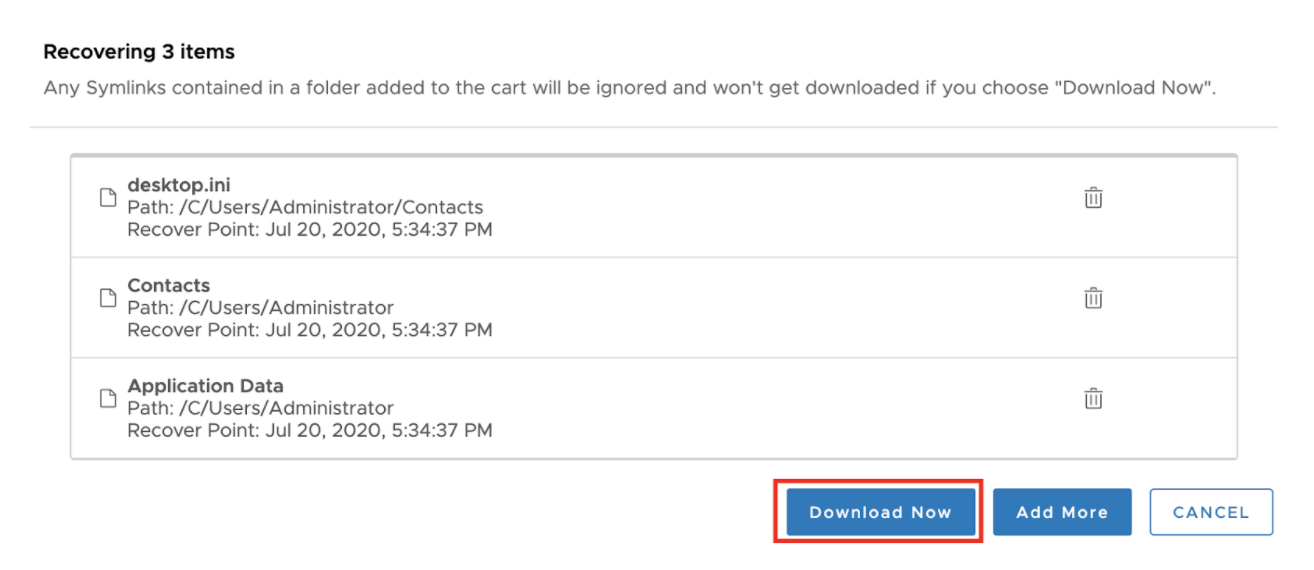Click the file icon beside Application Data
Image resolution: width=1314 pixels, height=570 pixels.
pyautogui.click(x=107, y=398)
